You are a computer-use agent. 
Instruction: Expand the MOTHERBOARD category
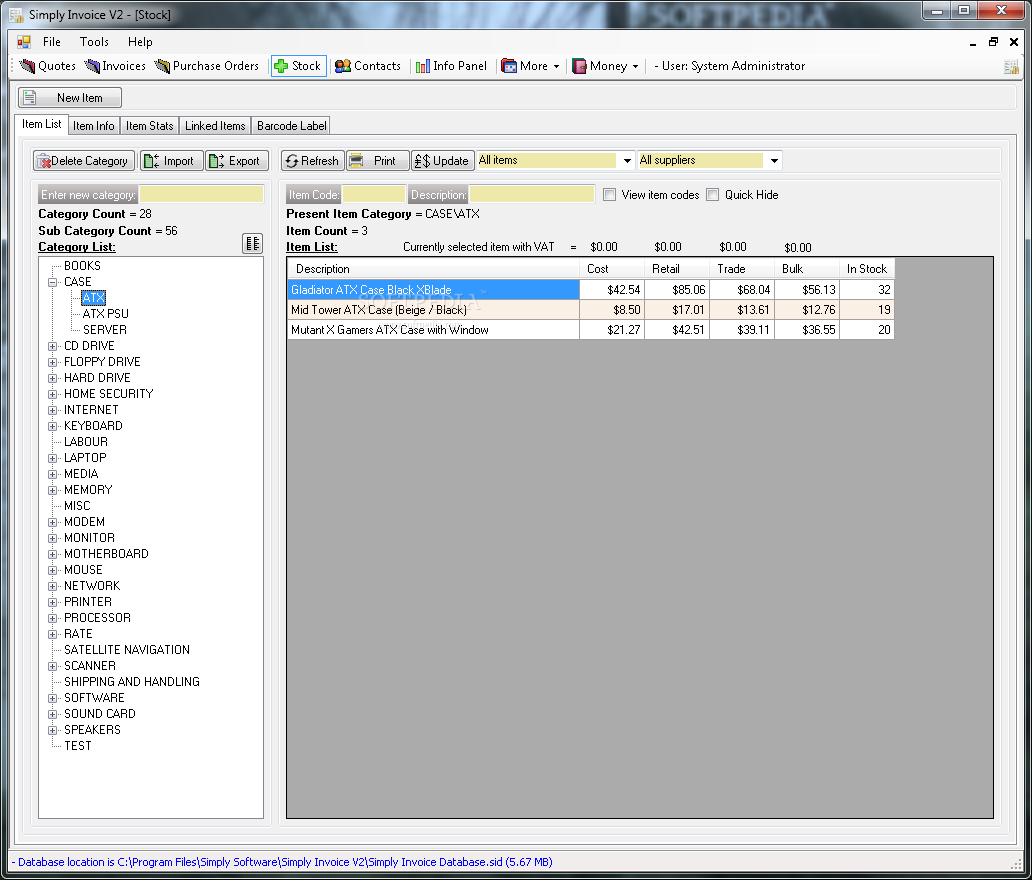pyautogui.click(x=53, y=554)
